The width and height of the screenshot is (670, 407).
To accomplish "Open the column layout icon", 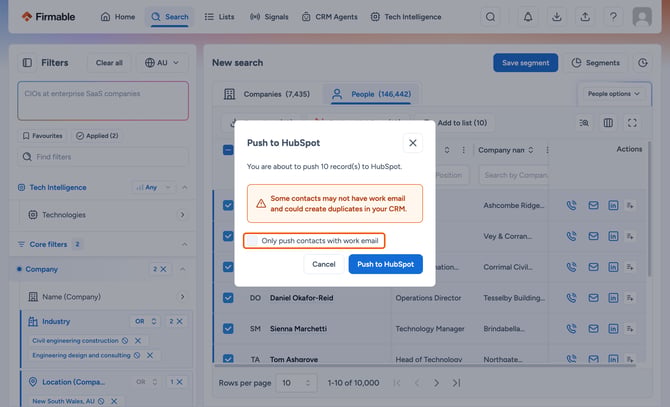I will coord(608,123).
